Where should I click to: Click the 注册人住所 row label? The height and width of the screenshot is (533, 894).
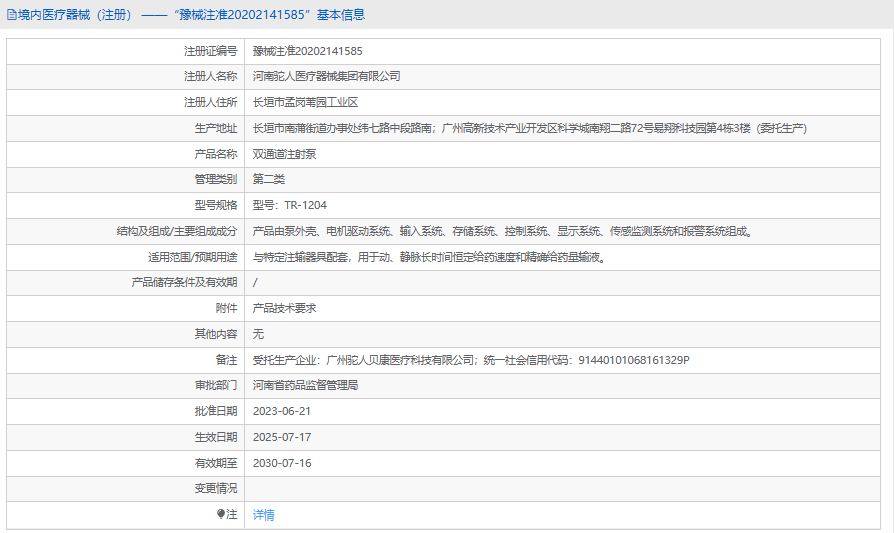tap(210, 103)
